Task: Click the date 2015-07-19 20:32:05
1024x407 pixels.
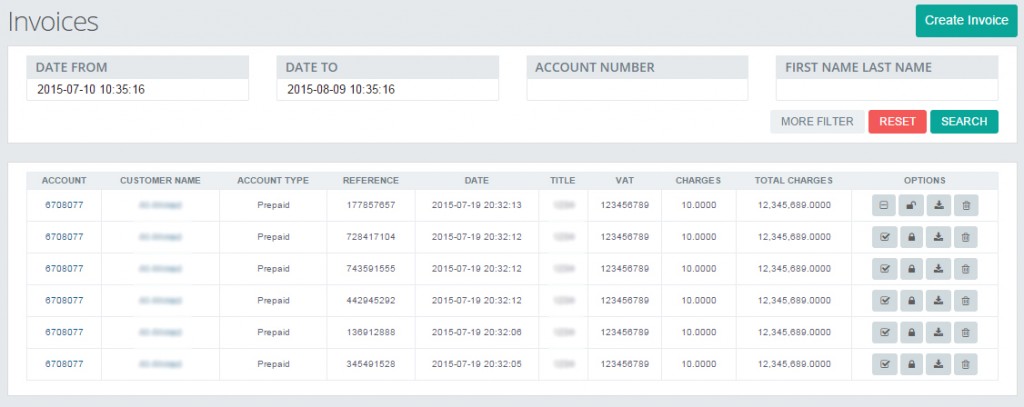Action: click(x=477, y=364)
